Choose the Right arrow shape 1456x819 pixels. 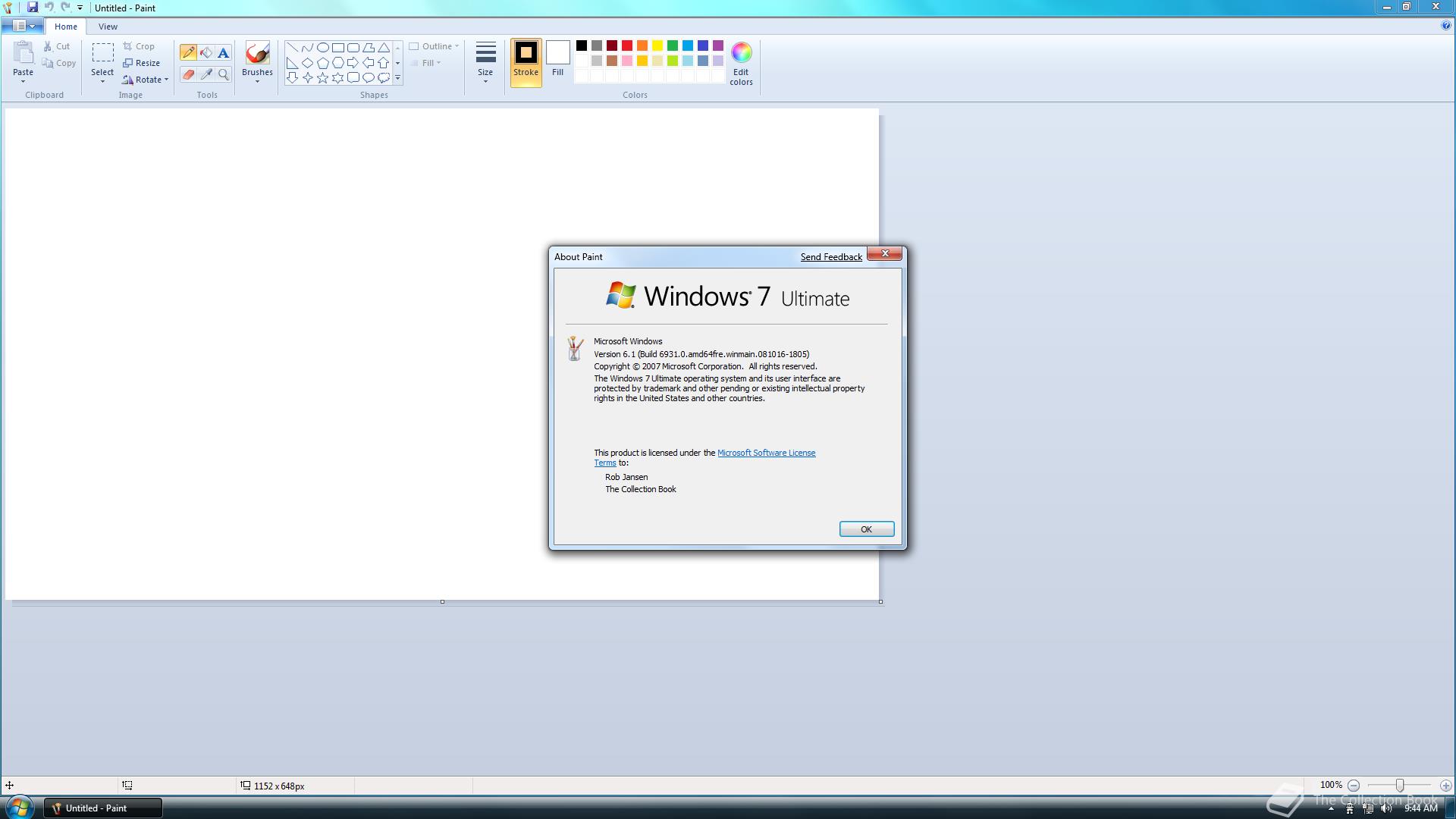coord(353,63)
